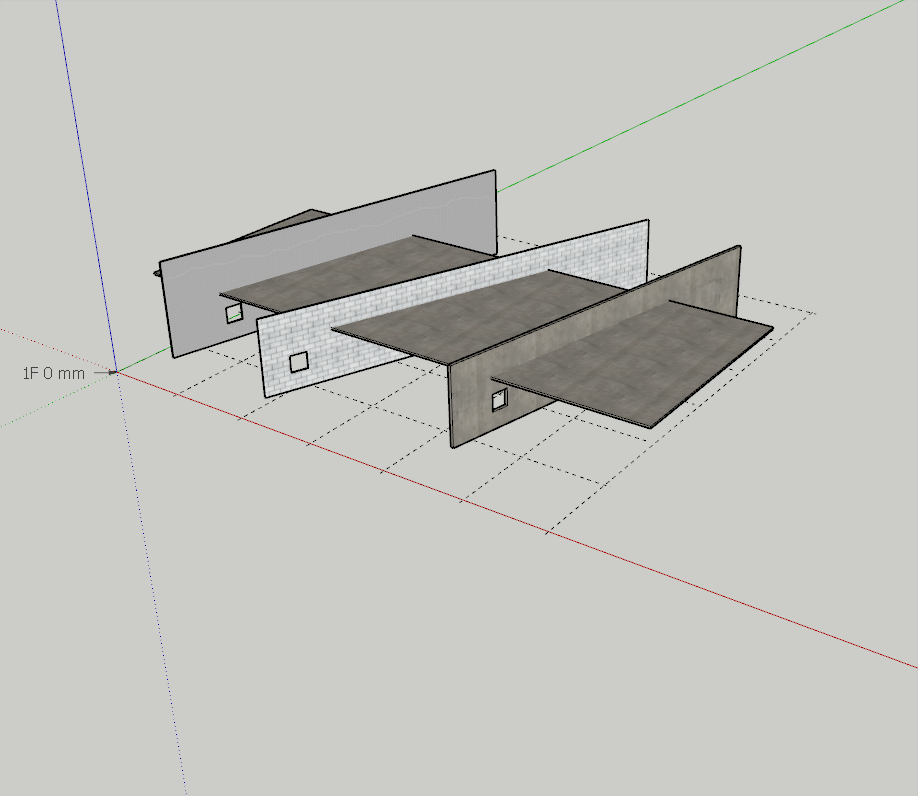Click the square opening in gray wall
The height and width of the screenshot is (796, 918).
point(233,314)
